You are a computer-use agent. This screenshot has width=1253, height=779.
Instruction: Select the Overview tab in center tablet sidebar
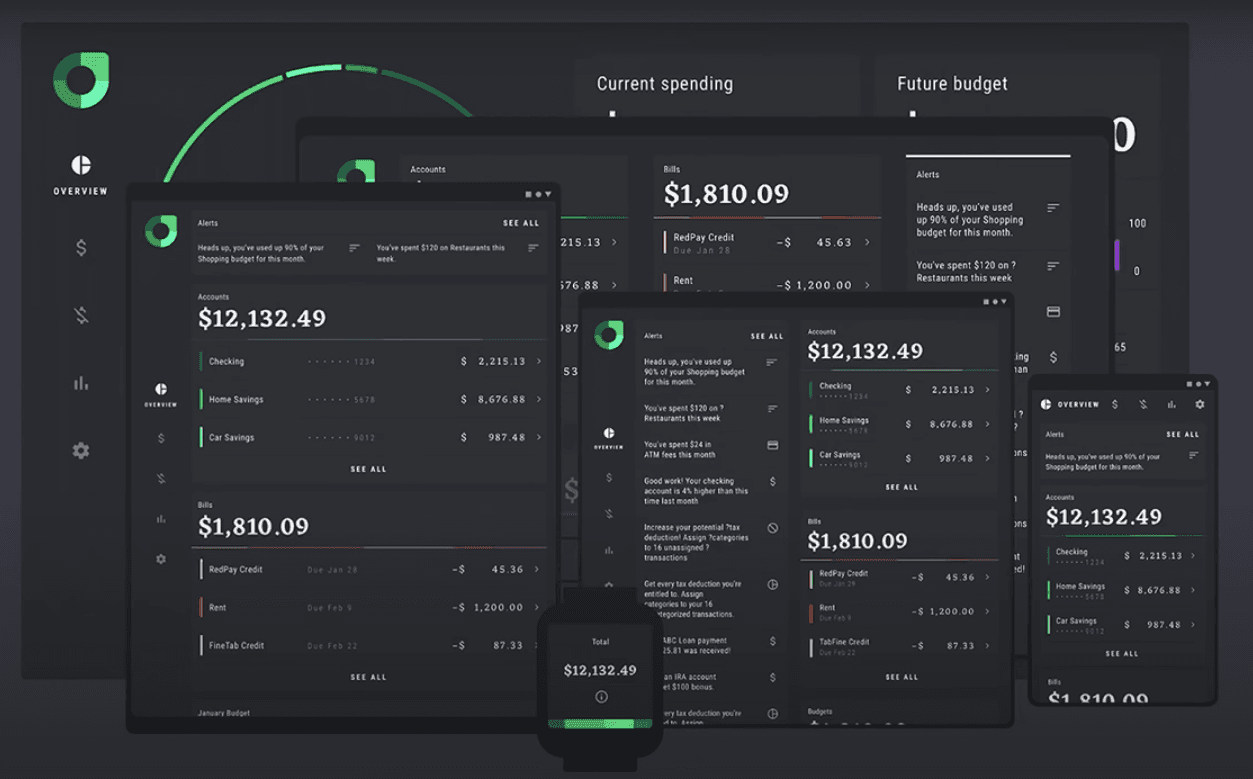[608, 439]
